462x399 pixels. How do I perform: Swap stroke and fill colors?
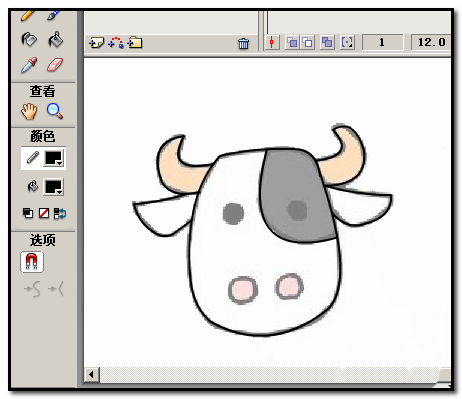click(x=60, y=213)
